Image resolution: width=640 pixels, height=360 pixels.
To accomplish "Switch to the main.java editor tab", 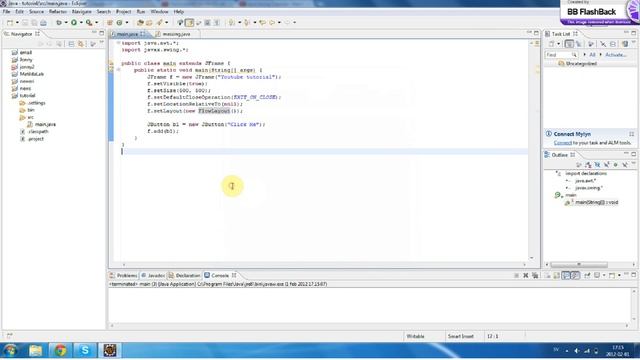I will [x=127, y=34].
